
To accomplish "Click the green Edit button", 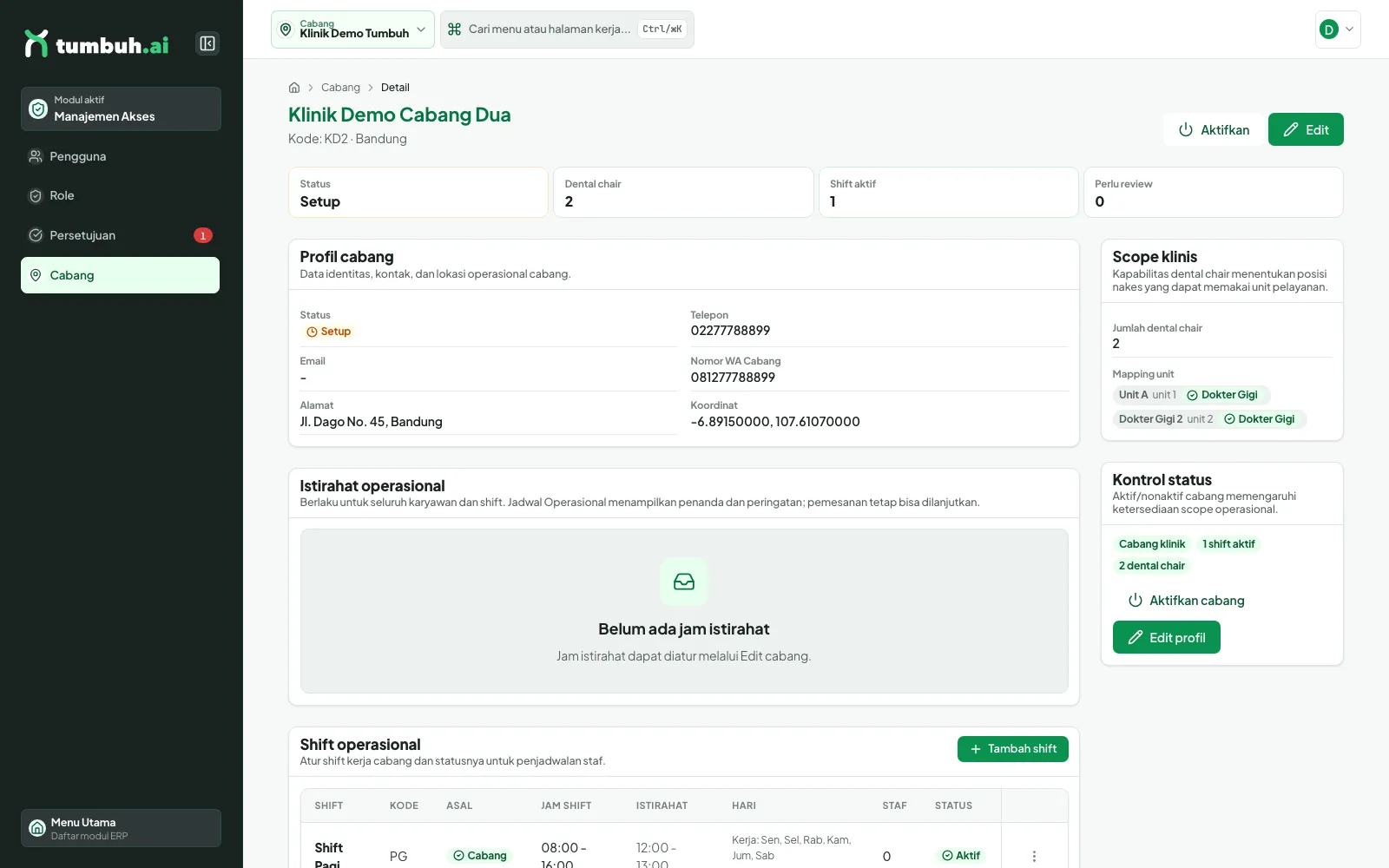I will click(1306, 129).
